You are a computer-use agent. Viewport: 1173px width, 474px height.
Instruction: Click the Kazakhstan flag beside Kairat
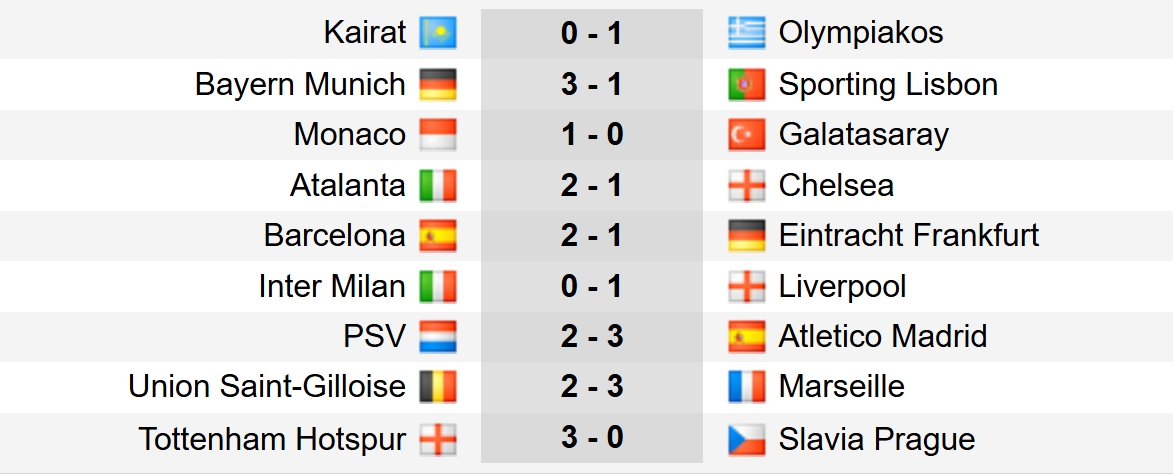pyautogui.click(x=438, y=33)
